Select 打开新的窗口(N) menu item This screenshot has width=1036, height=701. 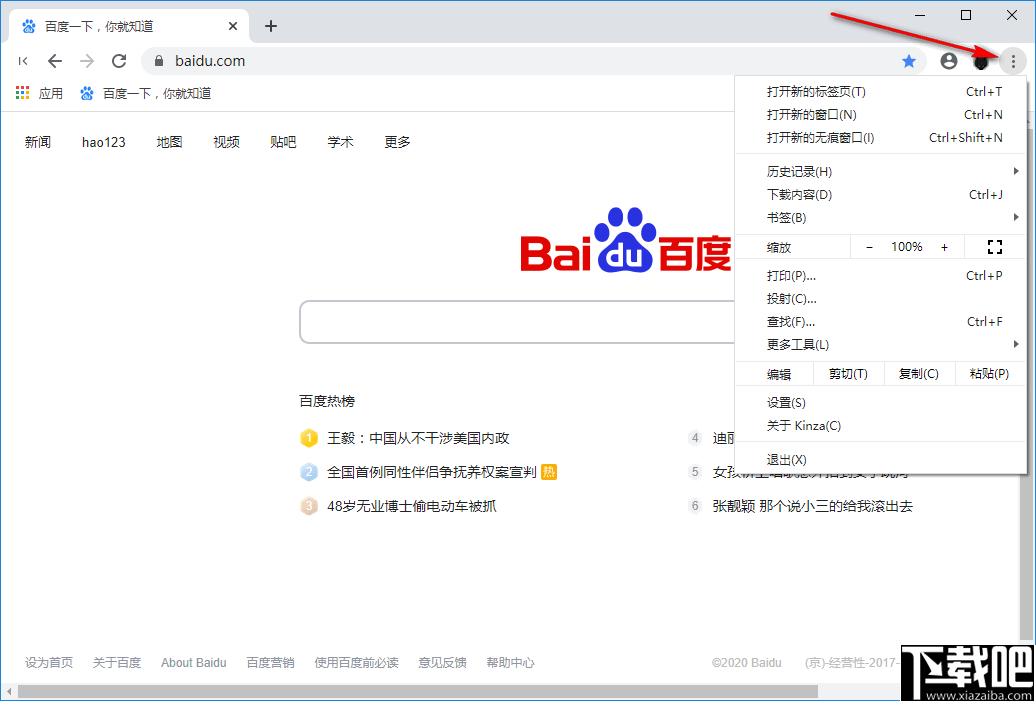click(x=881, y=115)
